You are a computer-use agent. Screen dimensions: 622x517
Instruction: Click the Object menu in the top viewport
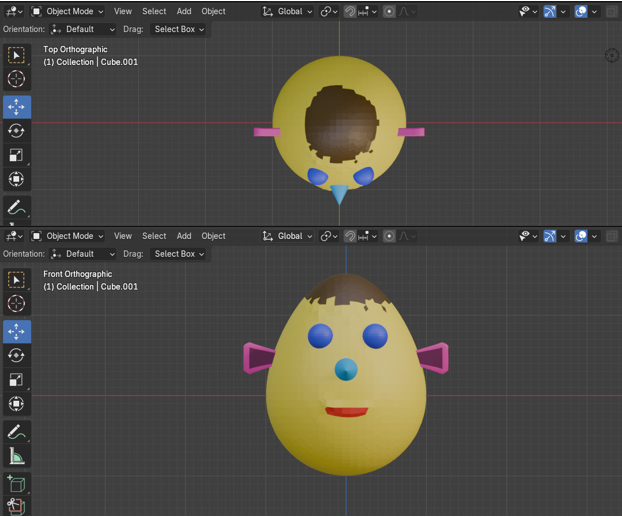(x=213, y=12)
